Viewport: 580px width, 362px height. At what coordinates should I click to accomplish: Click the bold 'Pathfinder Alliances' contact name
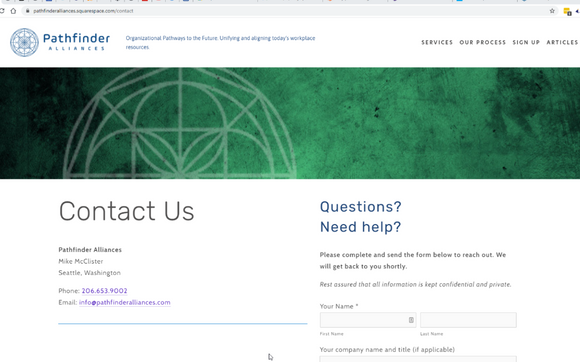pos(90,250)
